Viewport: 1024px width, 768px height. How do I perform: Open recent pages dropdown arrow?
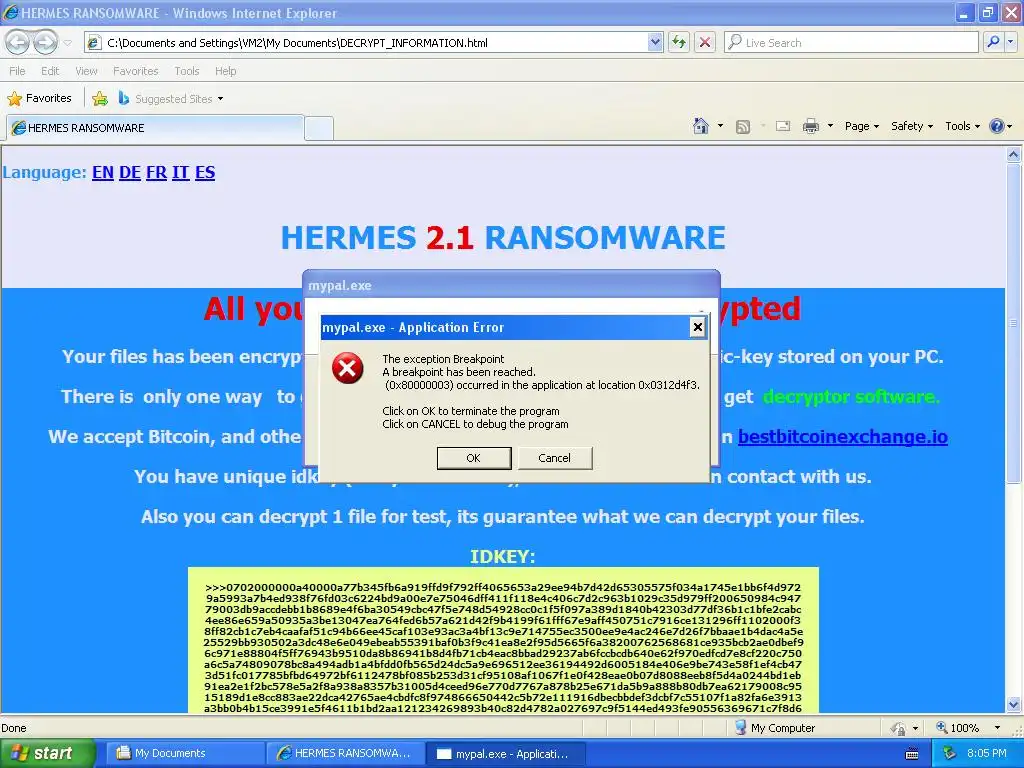pyautogui.click(x=68, y=43)
